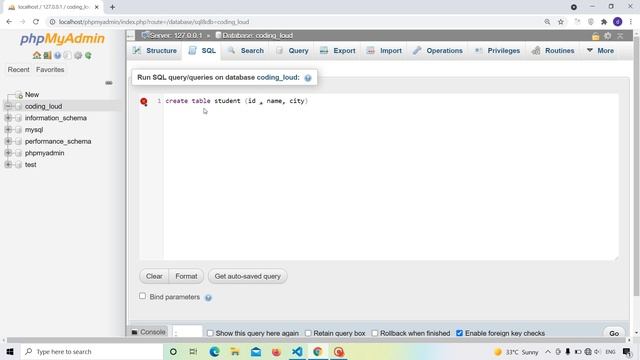Viewport: 640px width, 360px height.
Task: Open File Explorer from taskbar
Action: 235,351
